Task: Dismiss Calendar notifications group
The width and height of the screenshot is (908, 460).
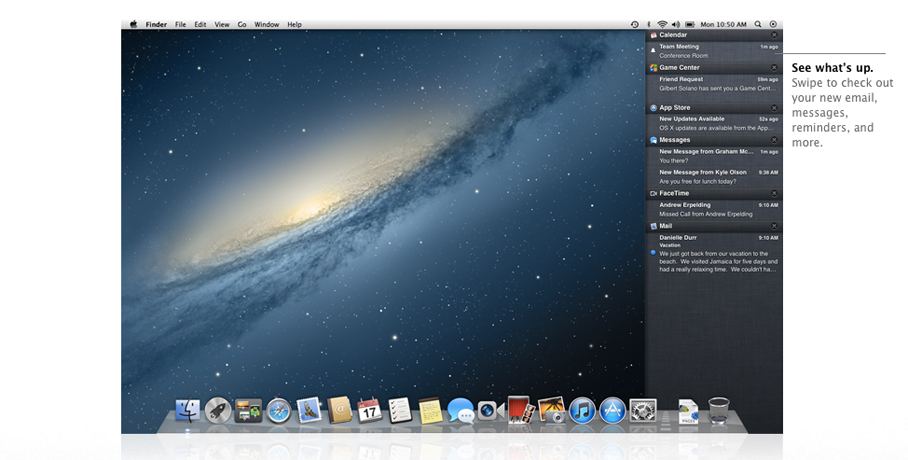Action: point(774,35)
